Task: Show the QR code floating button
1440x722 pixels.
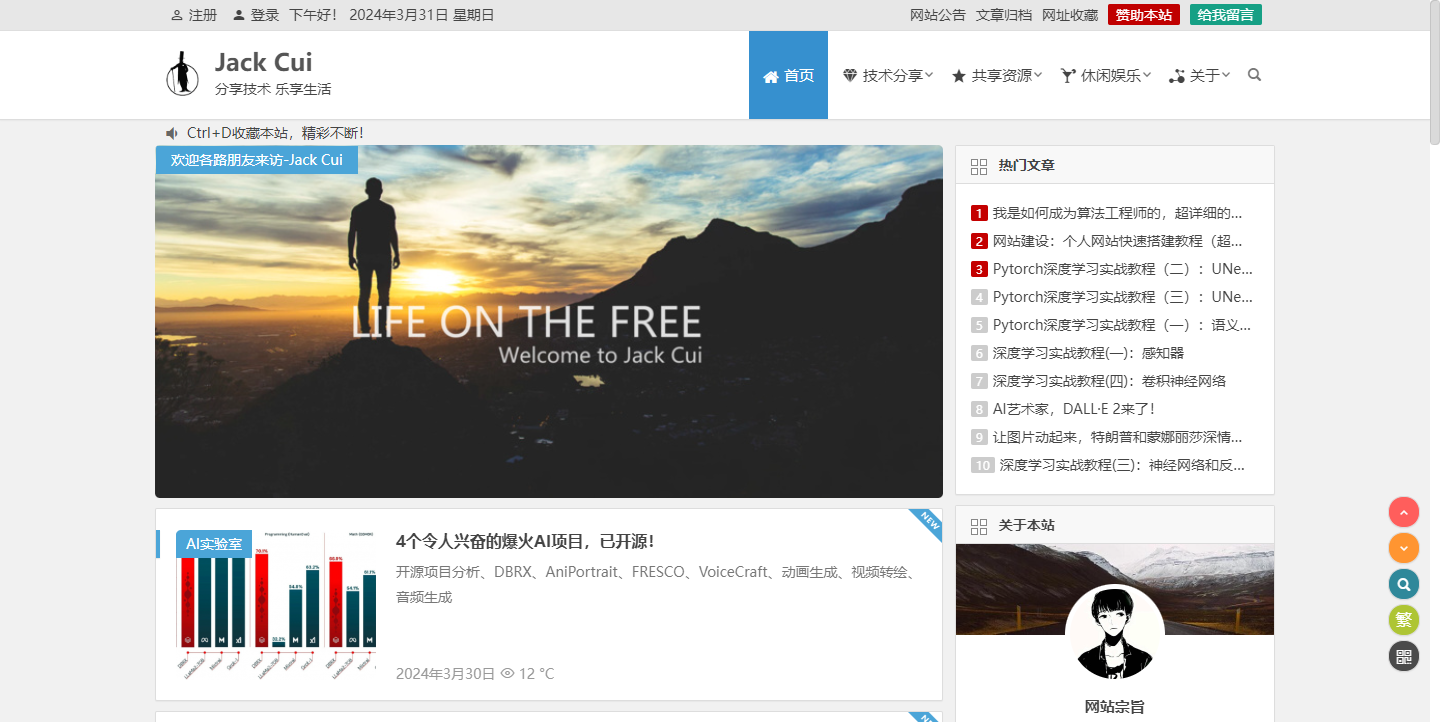Action: (x=1404, y=656)
